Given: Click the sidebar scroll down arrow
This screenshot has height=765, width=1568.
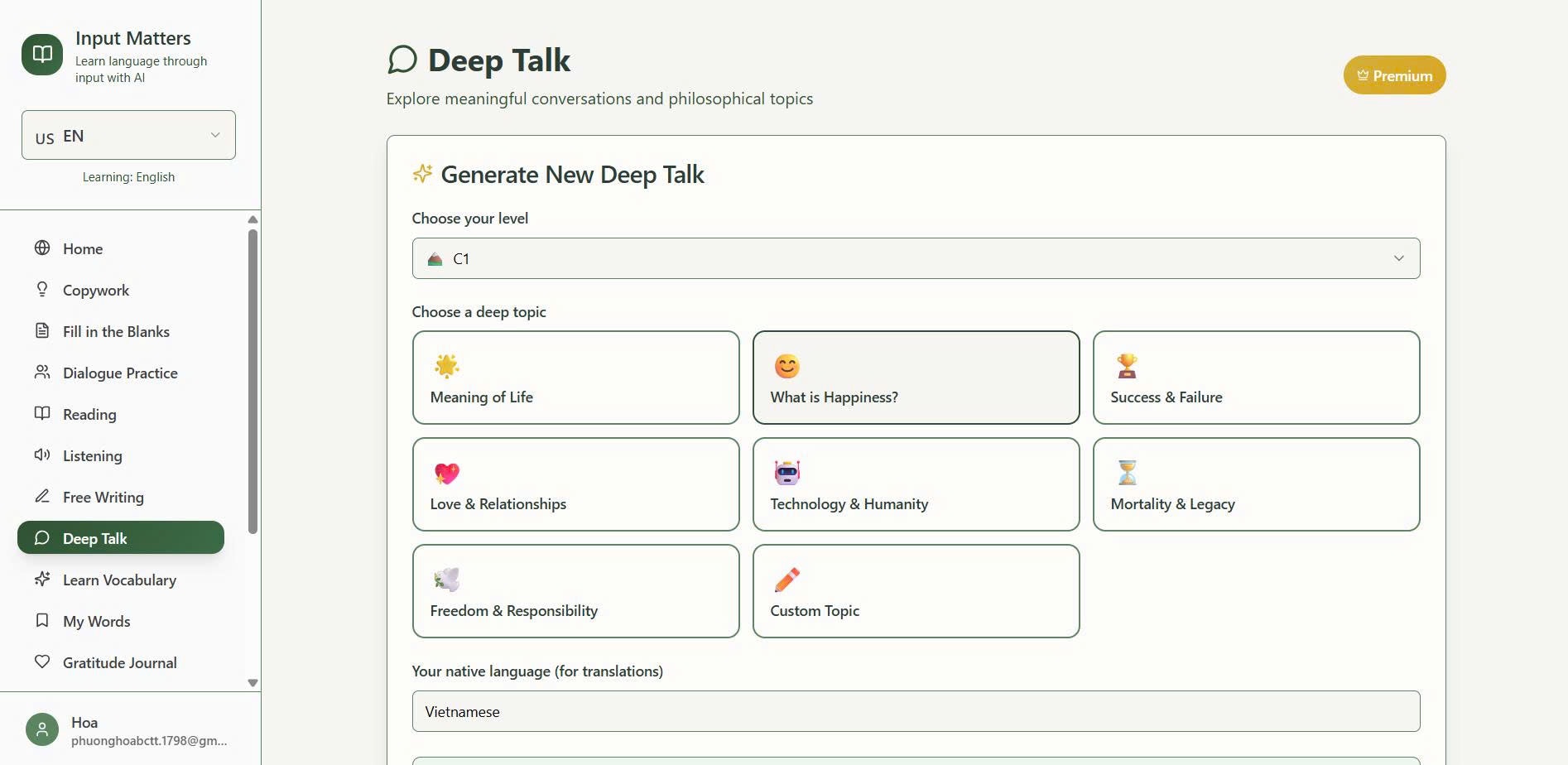Looking at the screenshot, I should click(253, 683).
